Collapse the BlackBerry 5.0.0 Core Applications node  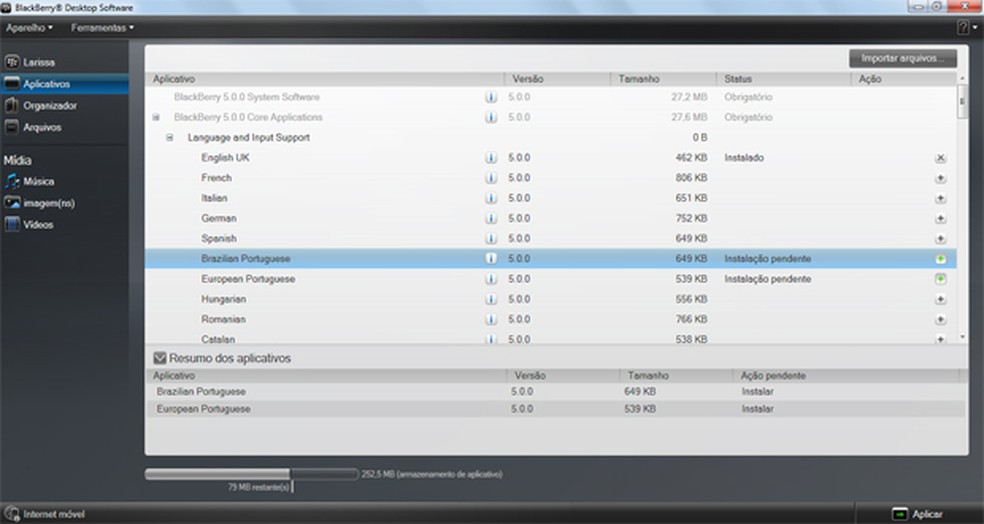click(x=156, y=117)
